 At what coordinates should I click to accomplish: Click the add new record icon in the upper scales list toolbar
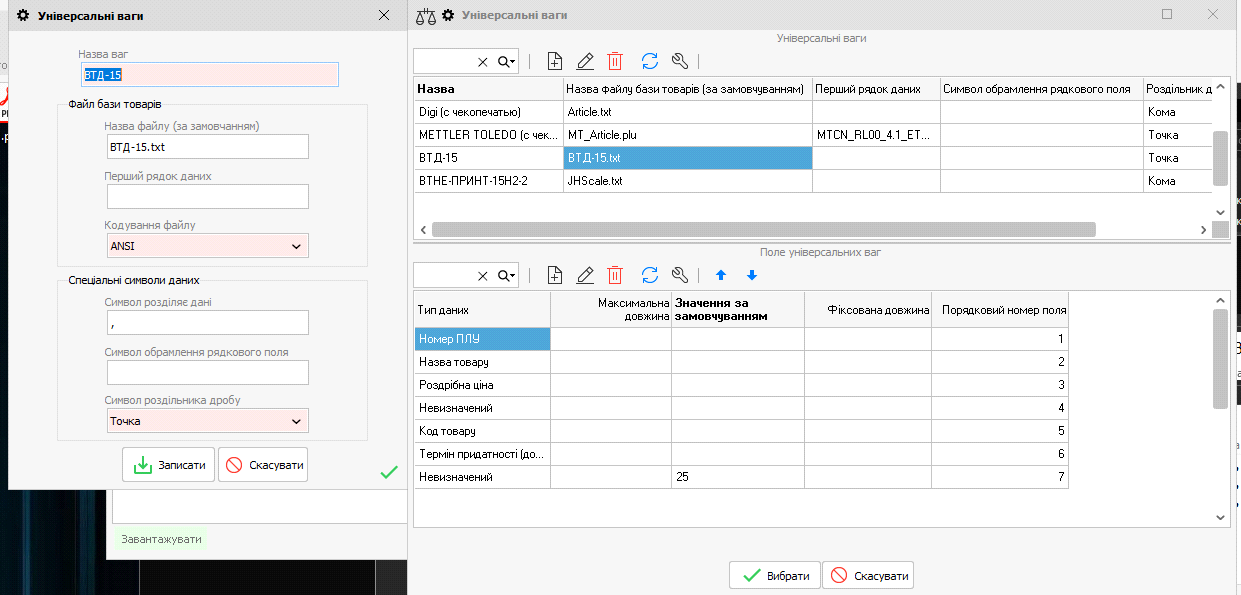coord(556,61)
